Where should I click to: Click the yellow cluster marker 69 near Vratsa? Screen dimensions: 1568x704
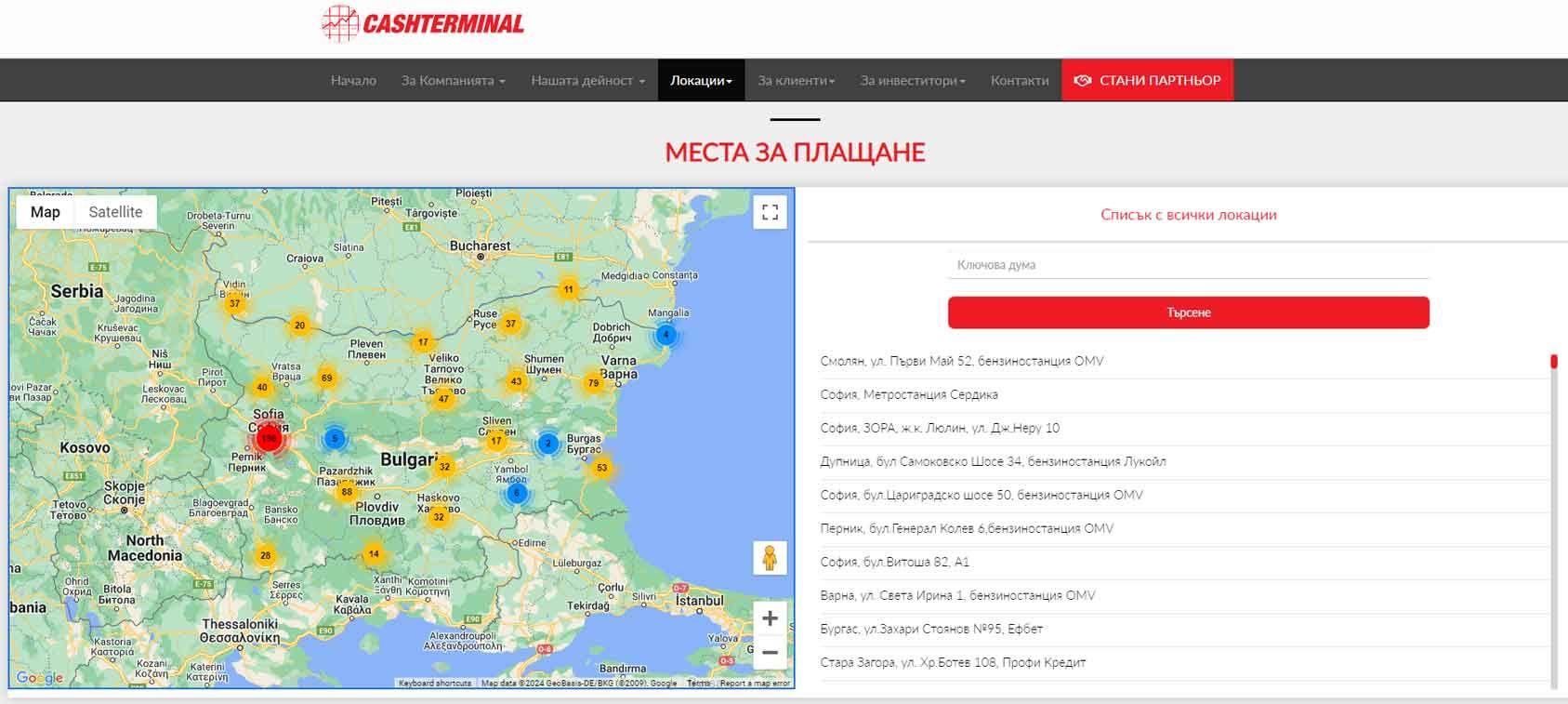tap(326, 379)
